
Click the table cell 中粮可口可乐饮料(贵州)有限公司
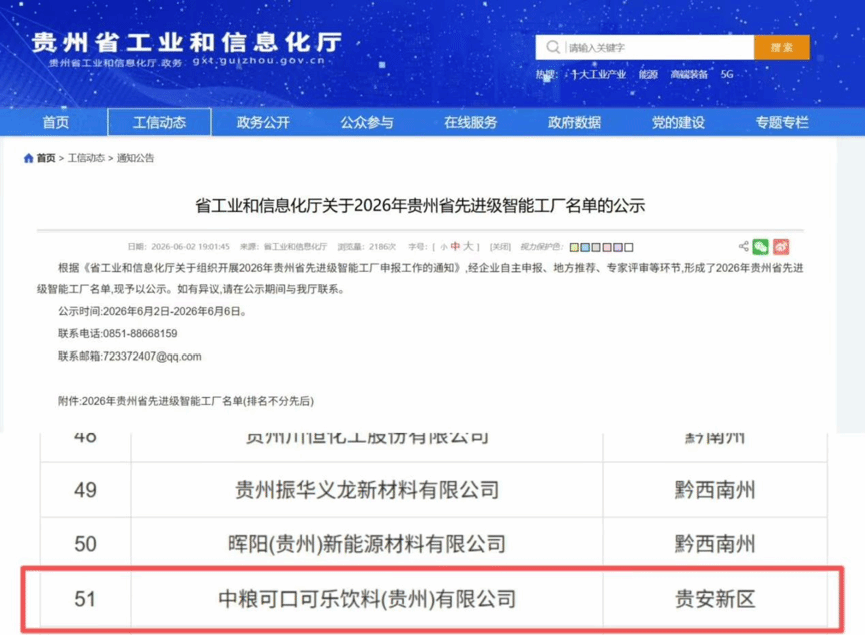tap(367, 599)
